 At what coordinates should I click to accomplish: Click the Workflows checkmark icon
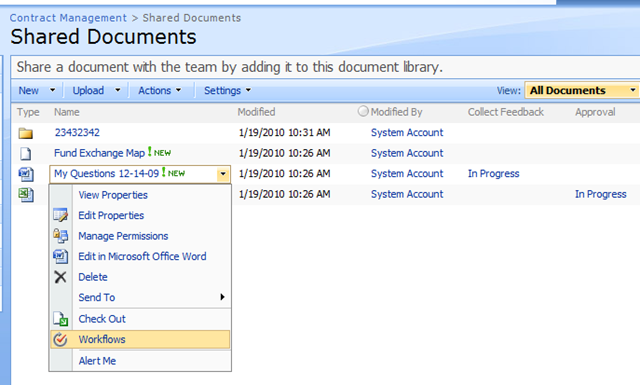[x=60, y=339]
